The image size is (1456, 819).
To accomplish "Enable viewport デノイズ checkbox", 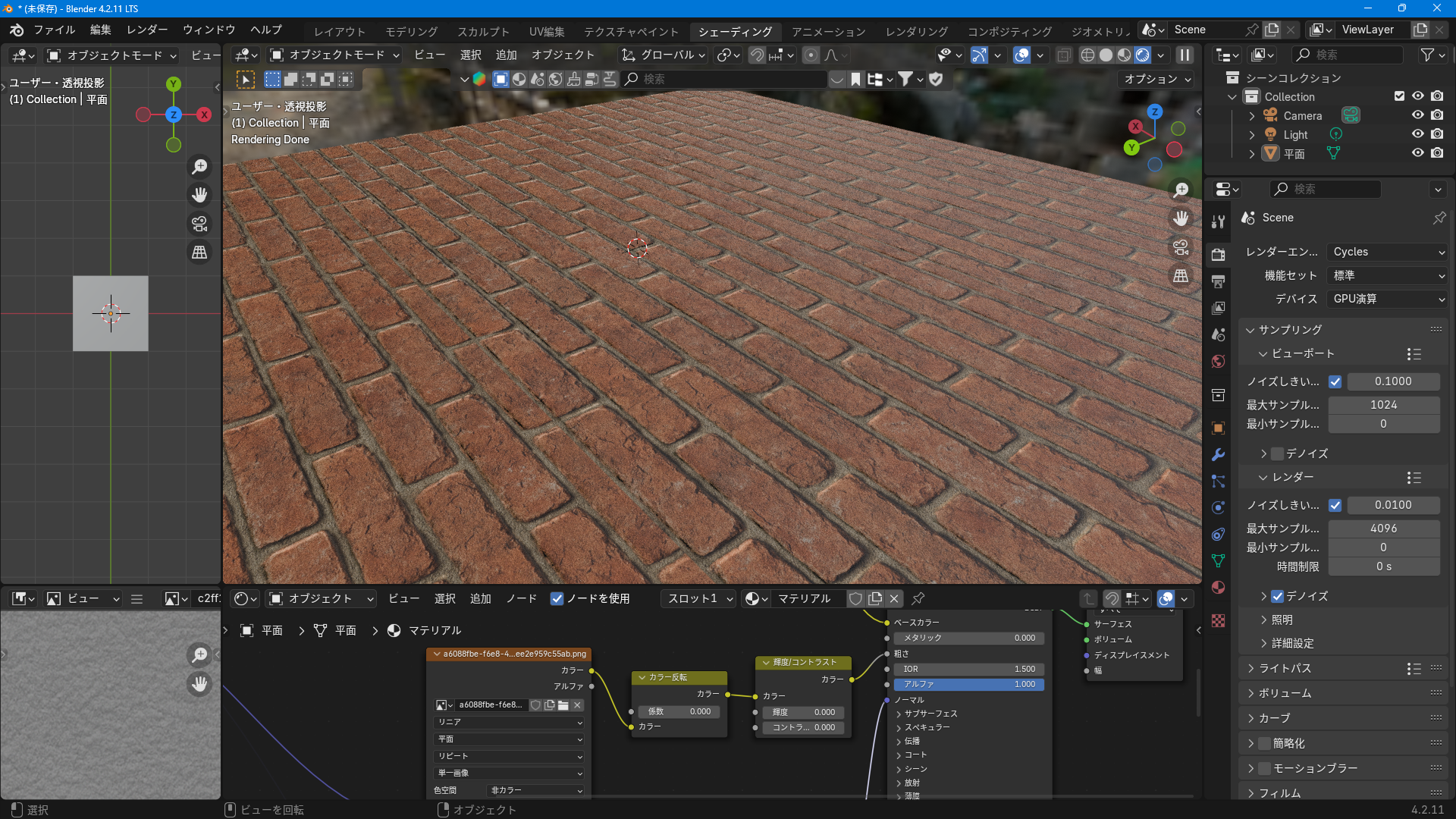I will click(1277, 453).
